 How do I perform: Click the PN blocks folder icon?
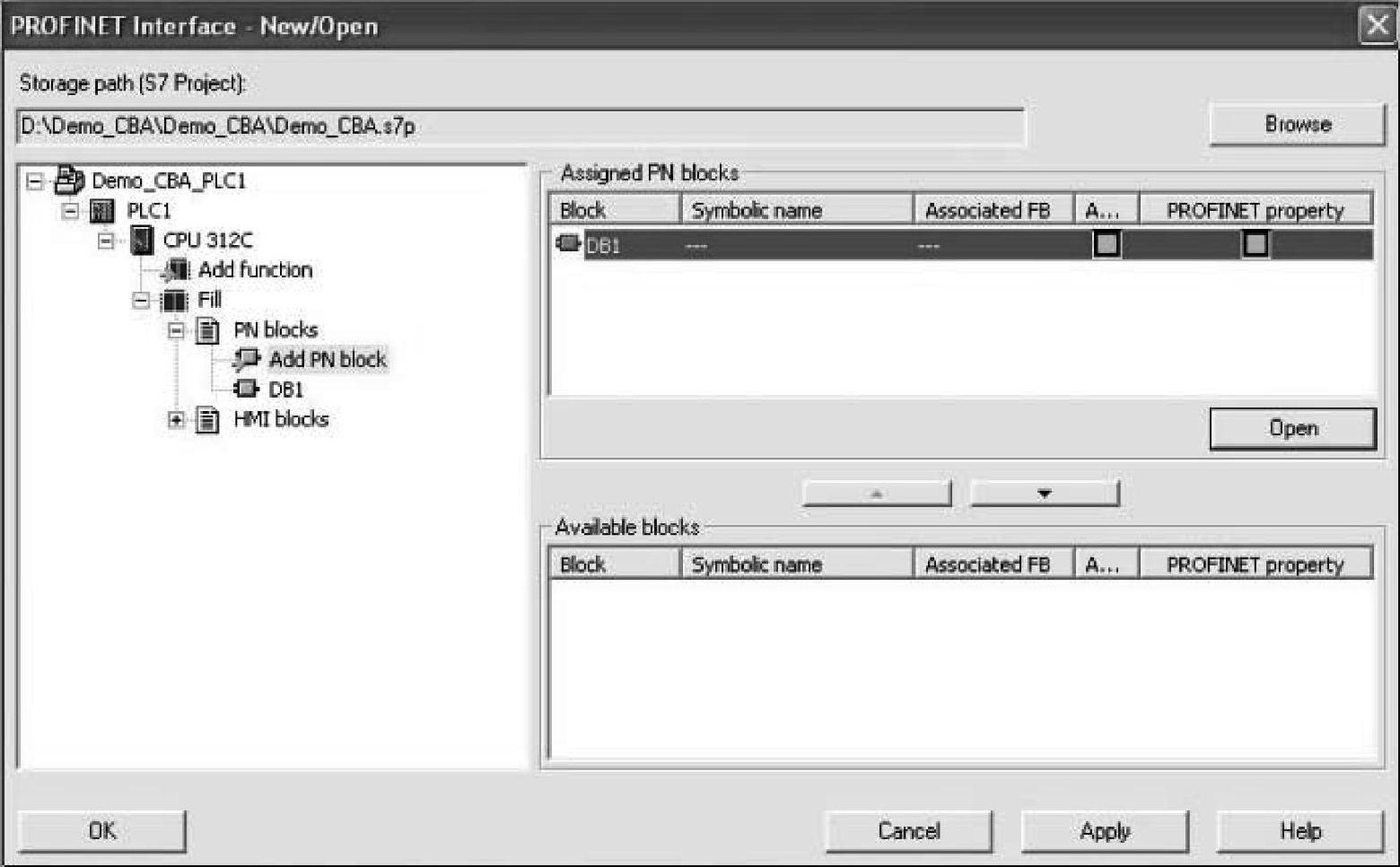pyautogui.click(x=208, y=330)
